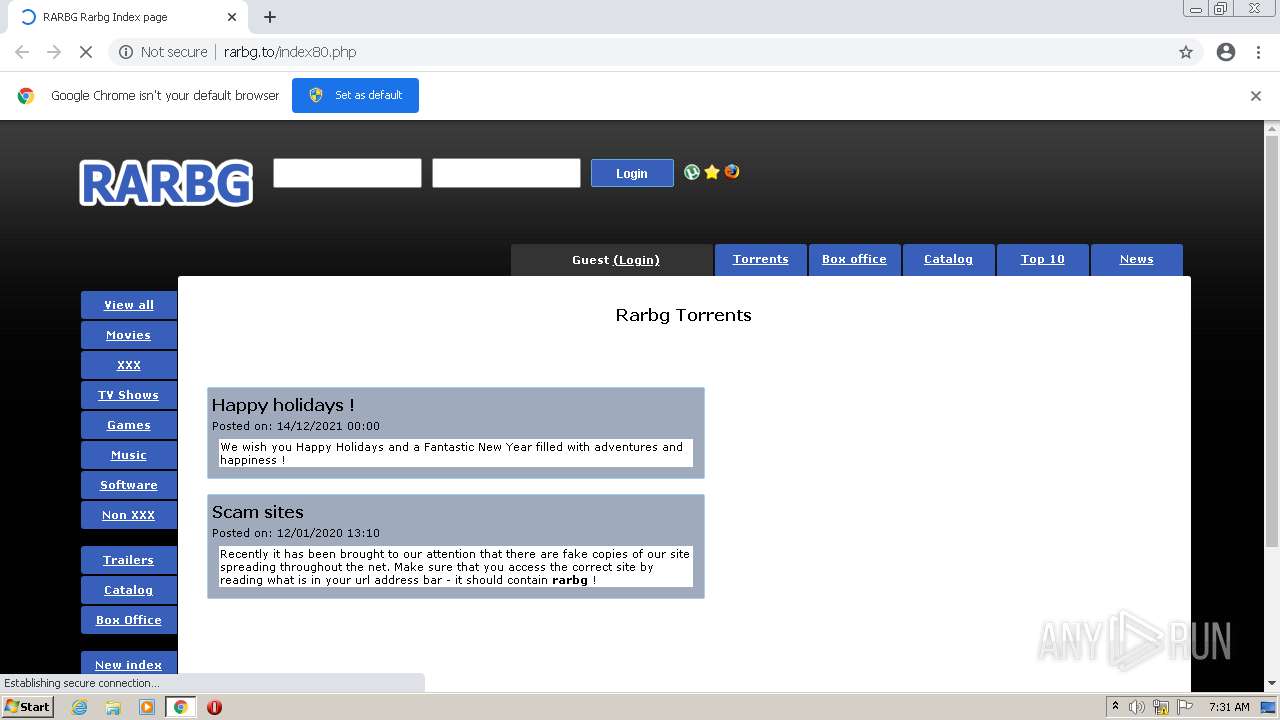Select XXX category in sidebar
The height and width of the screenshot is (720, 1280).
coord(129,365)
